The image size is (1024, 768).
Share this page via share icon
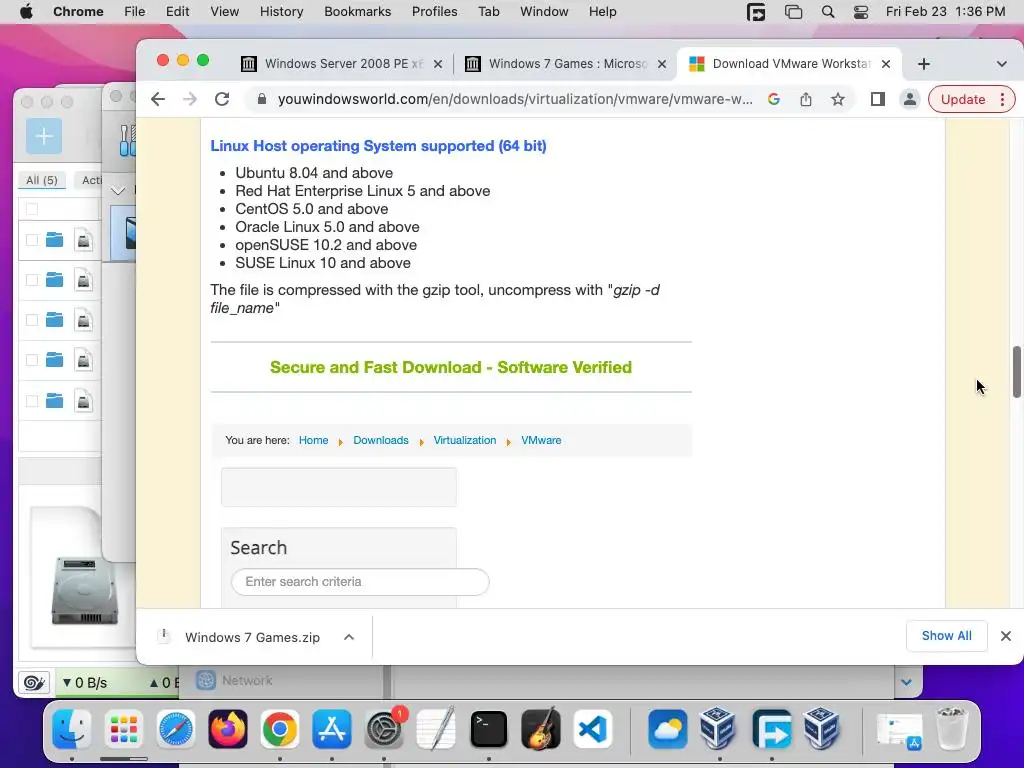[x=806, y=99]
